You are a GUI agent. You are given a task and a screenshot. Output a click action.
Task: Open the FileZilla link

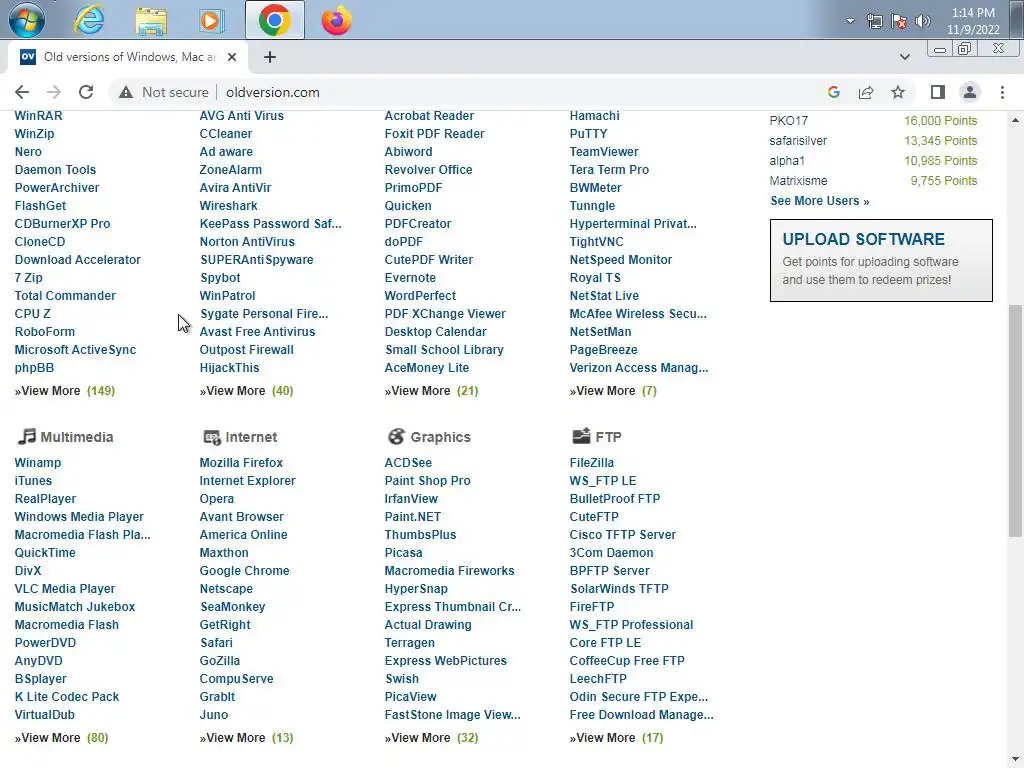(x=592, y=462)
